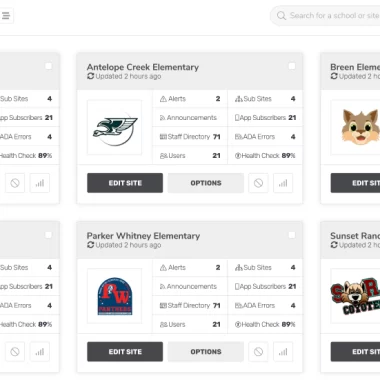Click EDIT SITE for Parker Whitney Elementary
Image resolution: width=380 pixels, height=380 pixels.
click(125, 352)
